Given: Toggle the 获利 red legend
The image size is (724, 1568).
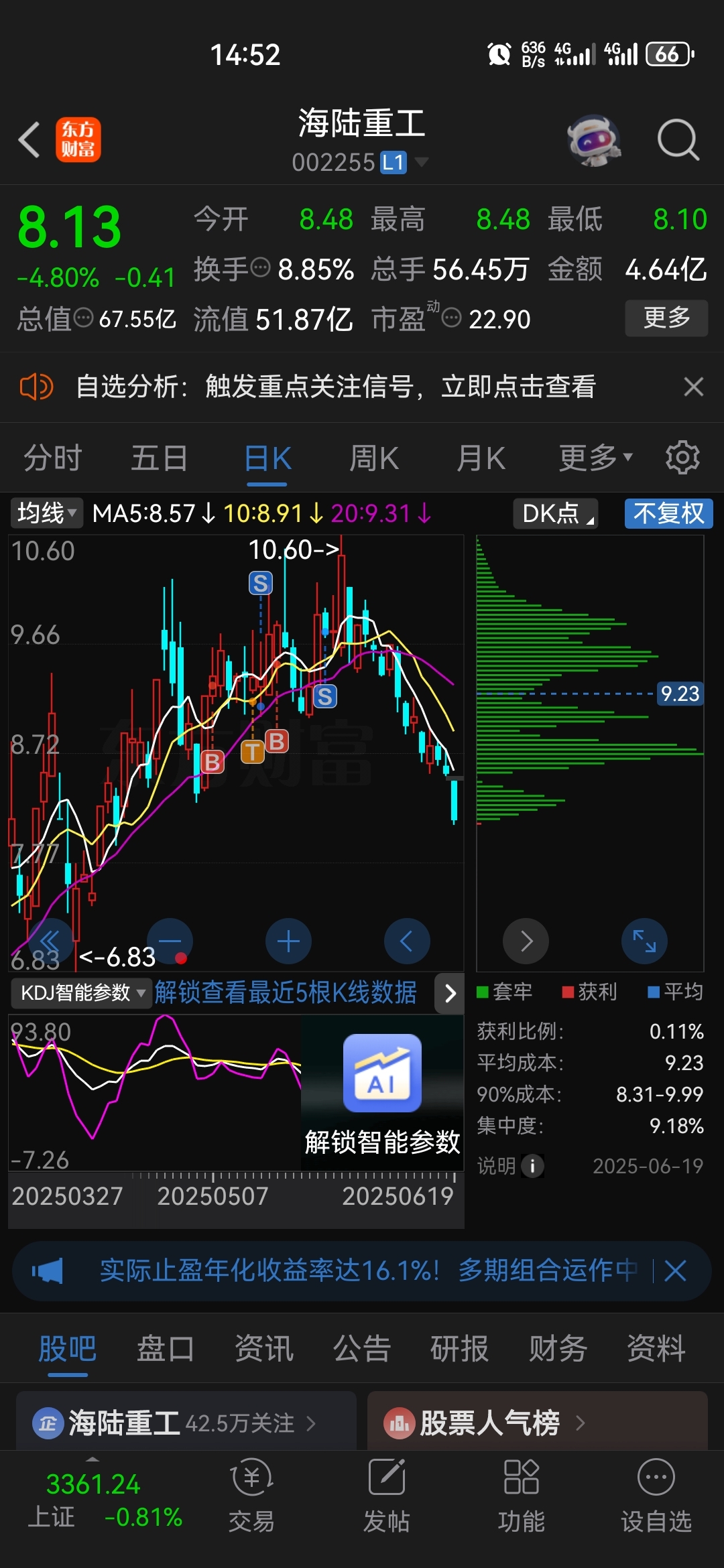Looking at the screenshot, I should pyautogui.click(x=590, y=992).
